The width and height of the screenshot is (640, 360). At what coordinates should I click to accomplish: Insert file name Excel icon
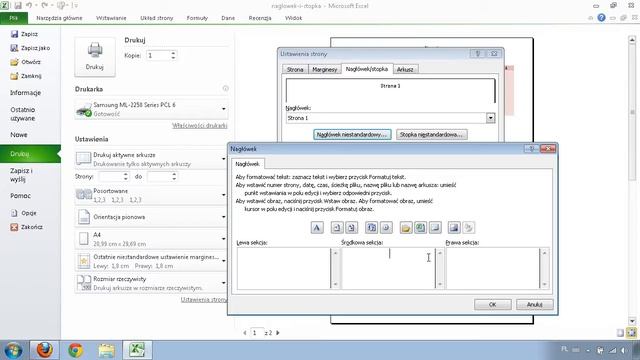click(420, 227)
